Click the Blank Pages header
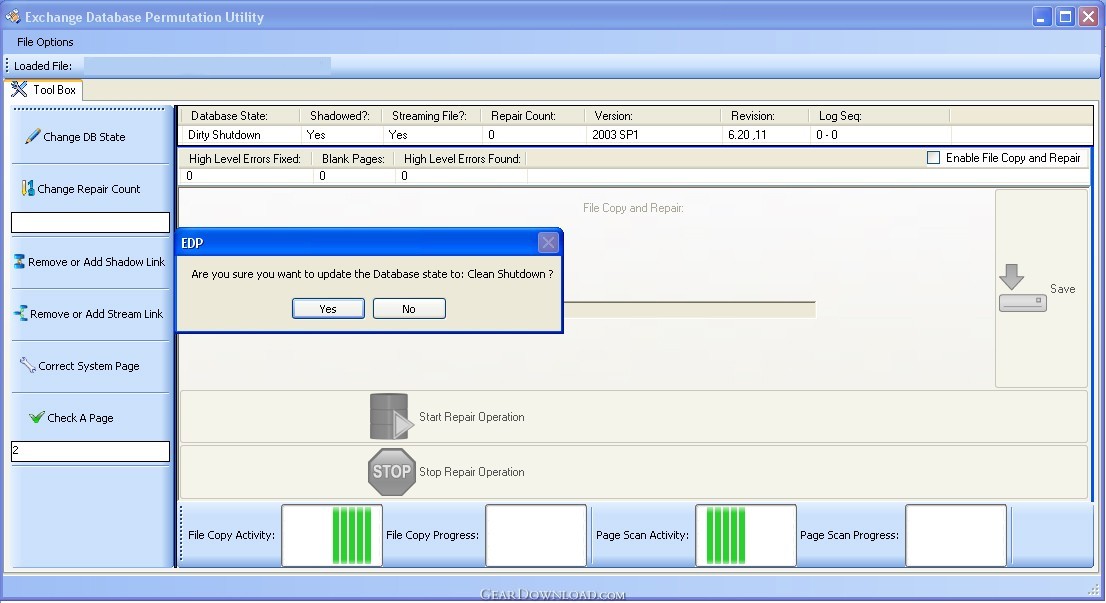Image resolution: width=1106 pixels, height=603 pixels. 353,159
